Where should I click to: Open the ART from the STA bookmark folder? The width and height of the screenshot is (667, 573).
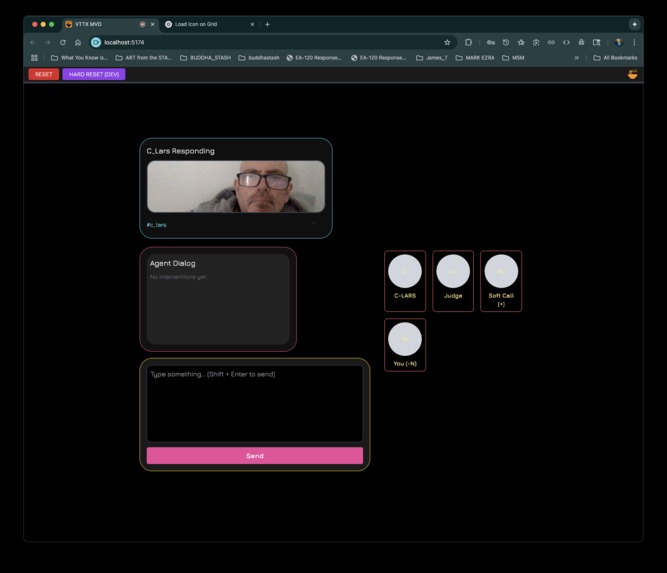click(144, 57)
